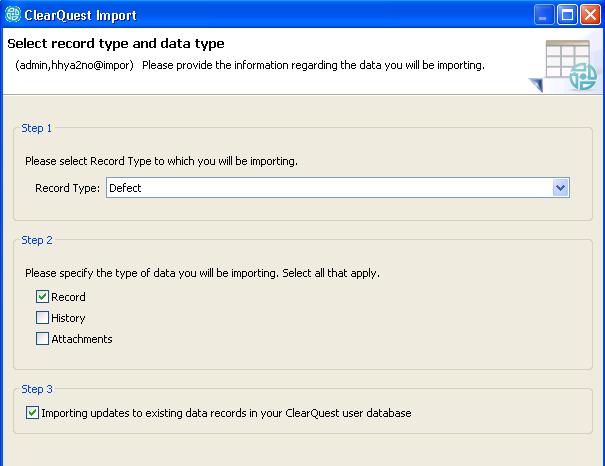Enable the Attachments checkbox
This screenshot has height=466, width=605.
[42, 339]
